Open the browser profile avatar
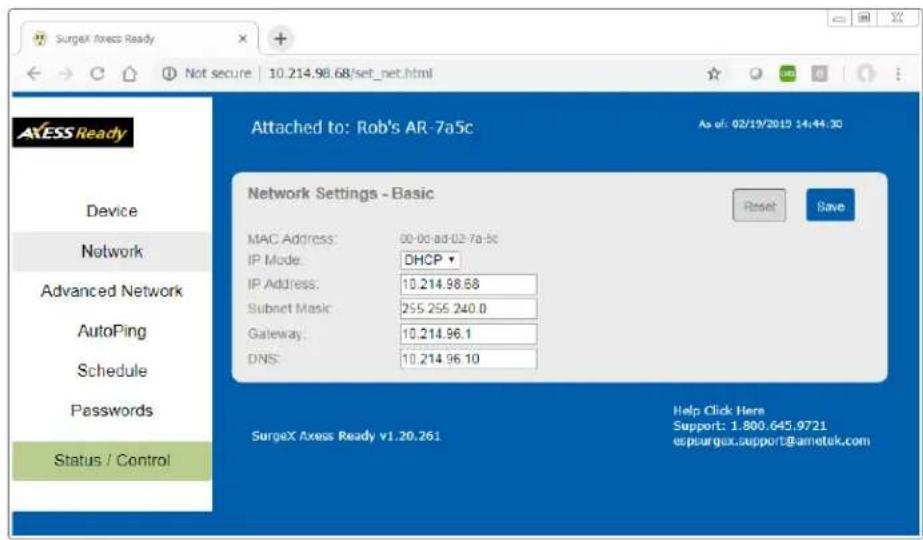923x540 pixels. [x=865, y=74]
